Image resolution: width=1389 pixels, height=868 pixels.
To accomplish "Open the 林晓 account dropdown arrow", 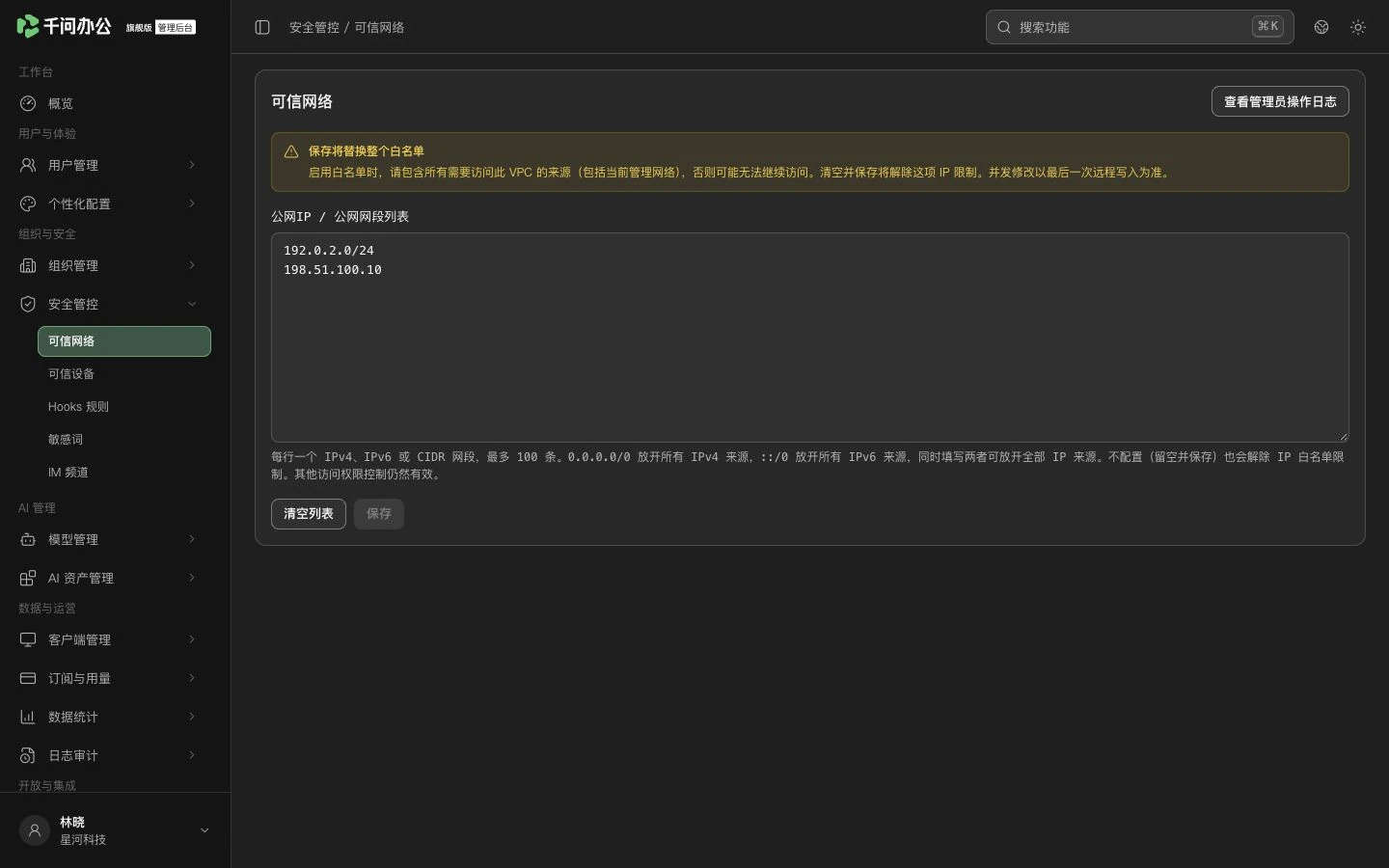I will coord(204,830).
